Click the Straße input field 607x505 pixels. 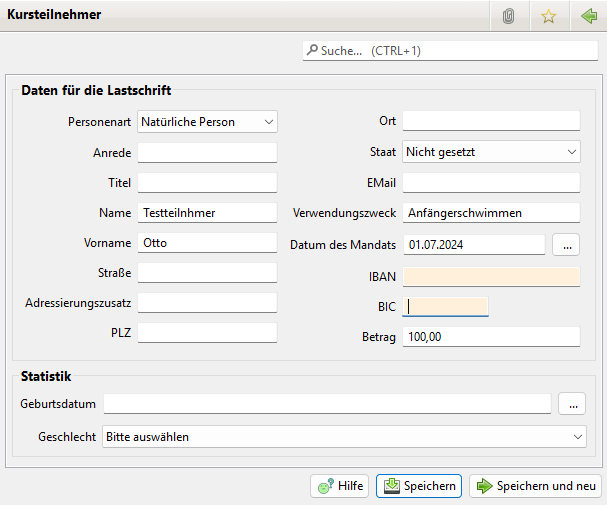point(207,273)
